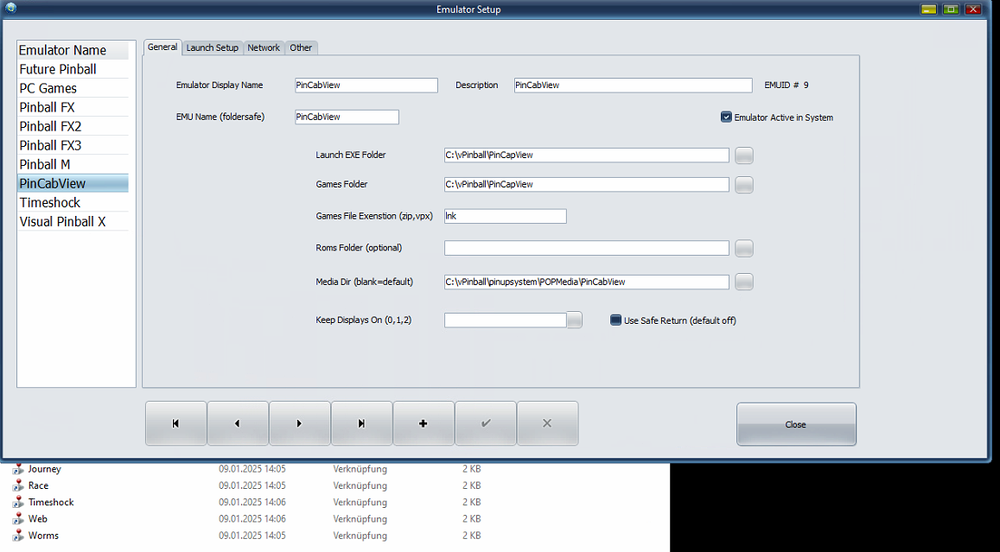Screen dimensions: 1000x552
Task: Select Future Pinball in emulator list
Action: coord(73,69)
